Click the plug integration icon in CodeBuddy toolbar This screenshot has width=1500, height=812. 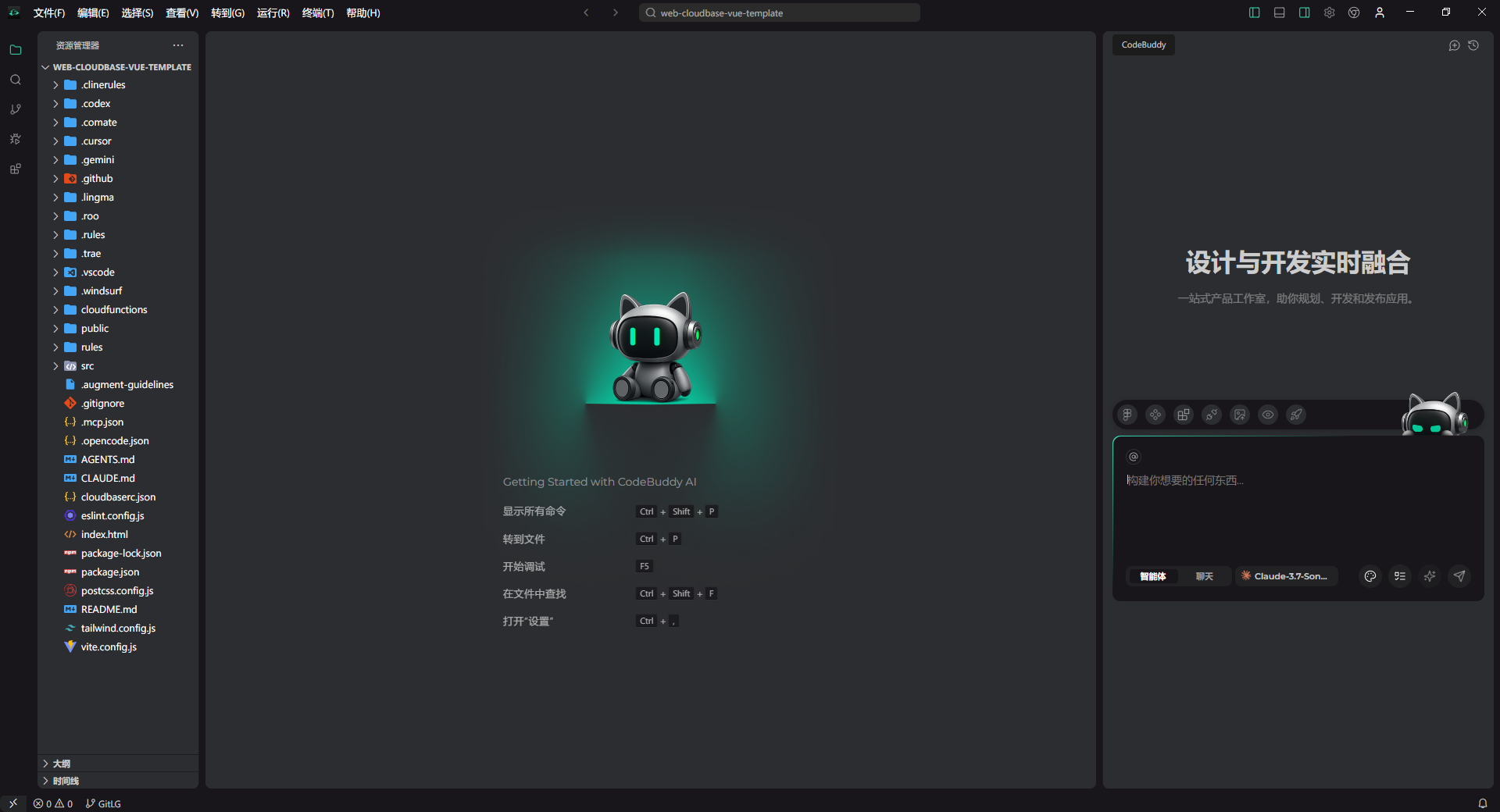coord(1212,415)
